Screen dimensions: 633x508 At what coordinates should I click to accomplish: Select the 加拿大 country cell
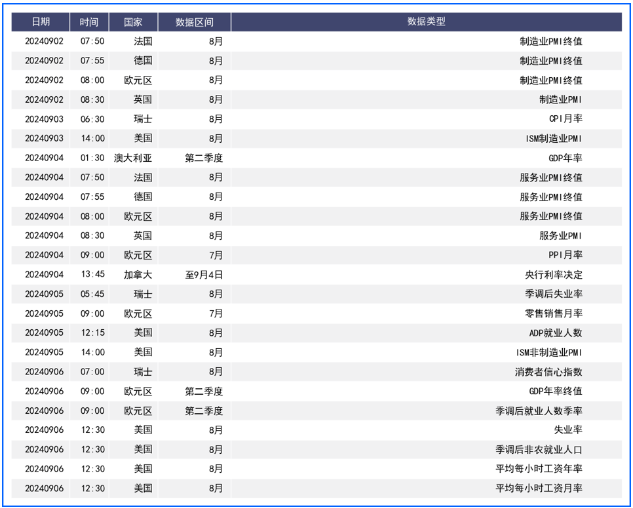click(138, 275)
